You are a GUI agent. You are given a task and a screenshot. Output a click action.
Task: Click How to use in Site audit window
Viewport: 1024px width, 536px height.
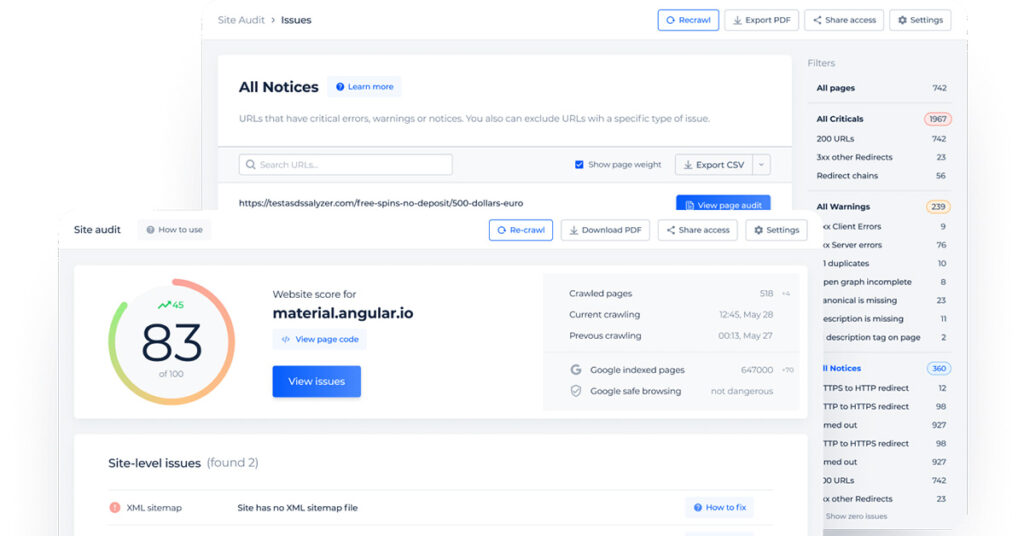pos(174,230)
